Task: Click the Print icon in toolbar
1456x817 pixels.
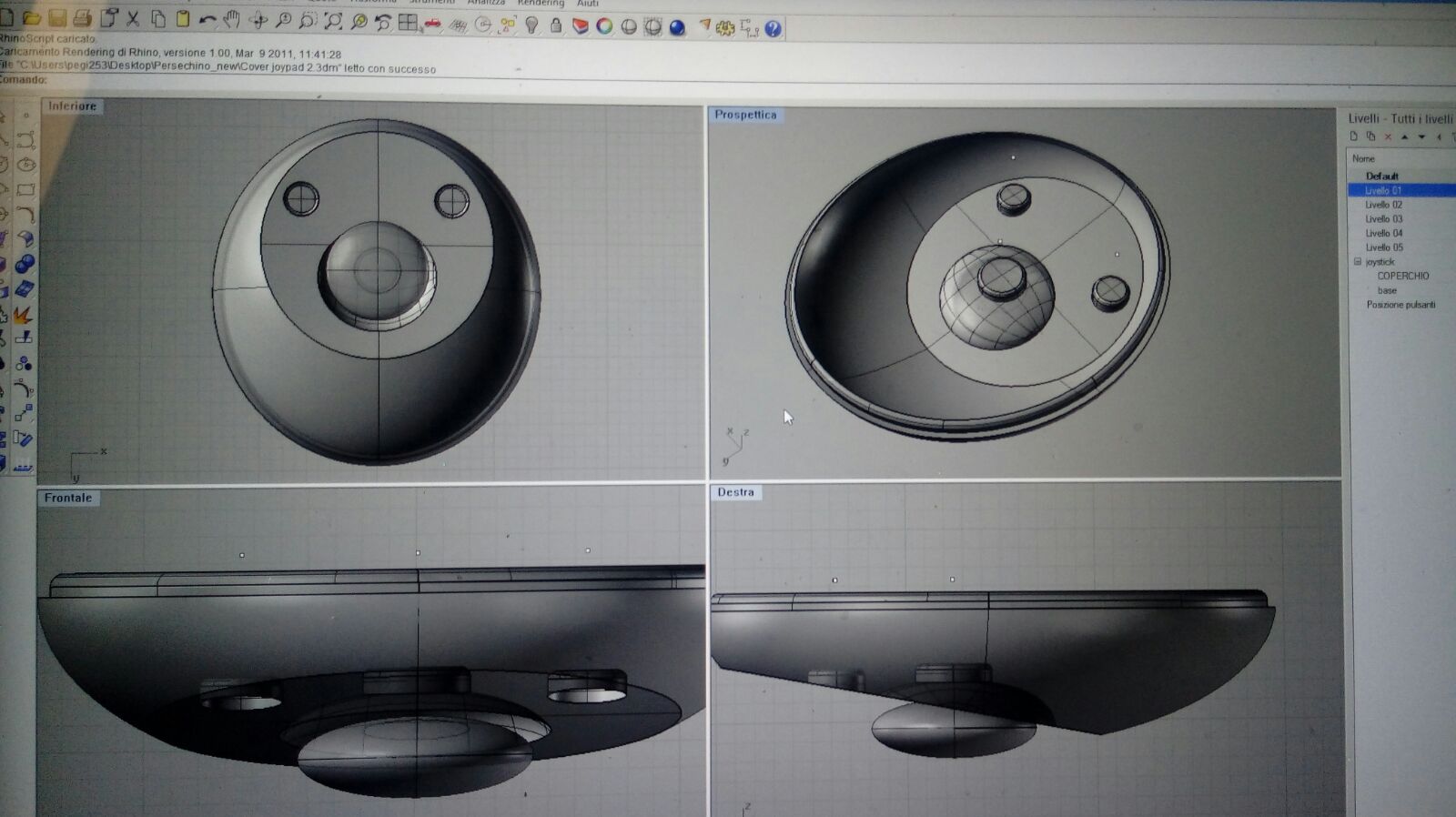Action: (x=82, y=17)
